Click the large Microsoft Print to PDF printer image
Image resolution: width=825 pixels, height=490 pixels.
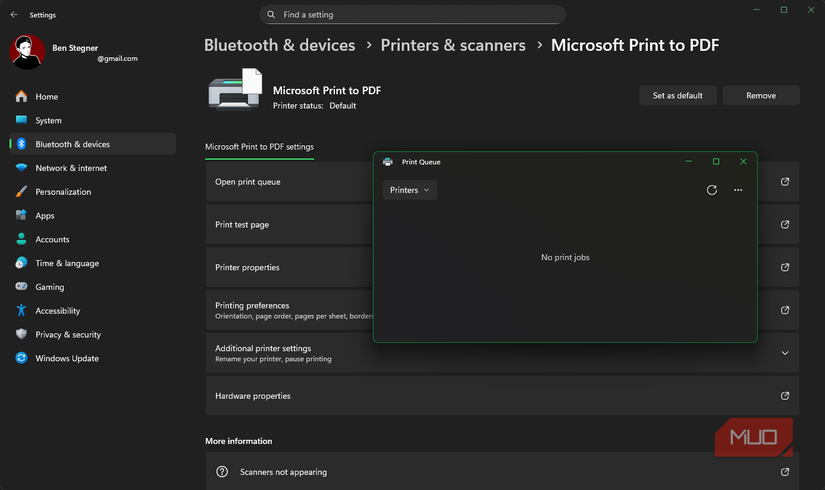click(x=235, y=89)
